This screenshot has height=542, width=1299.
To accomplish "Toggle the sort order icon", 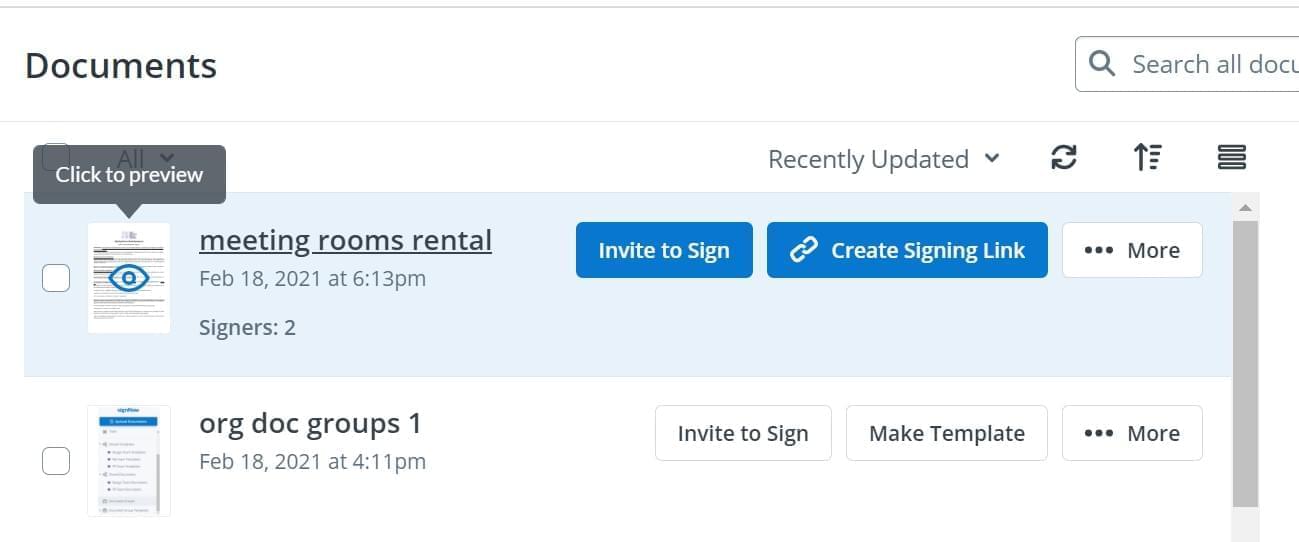I will pyautogui.click(x=1147, y=158).
